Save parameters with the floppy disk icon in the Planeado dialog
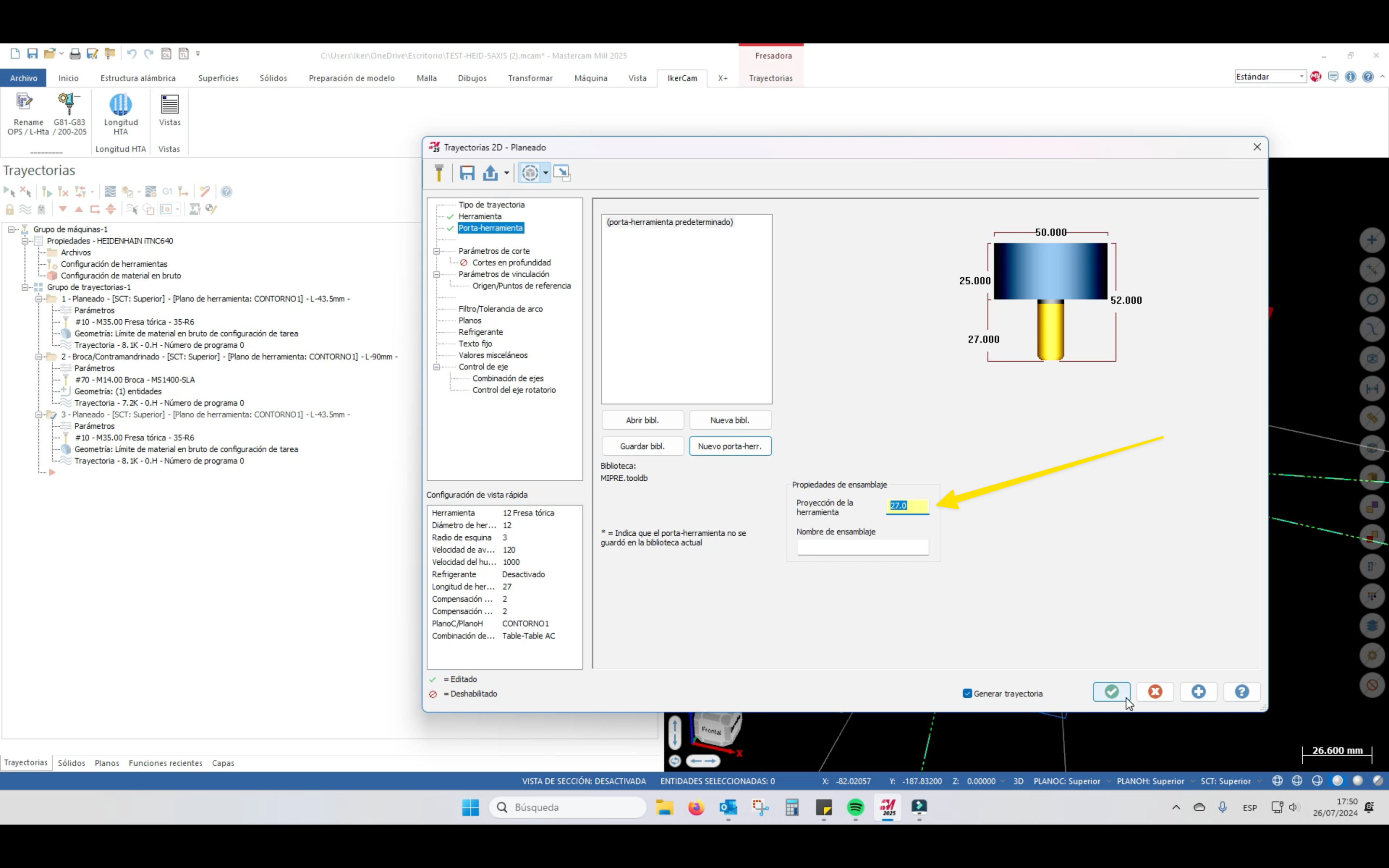 click(467, 172)
